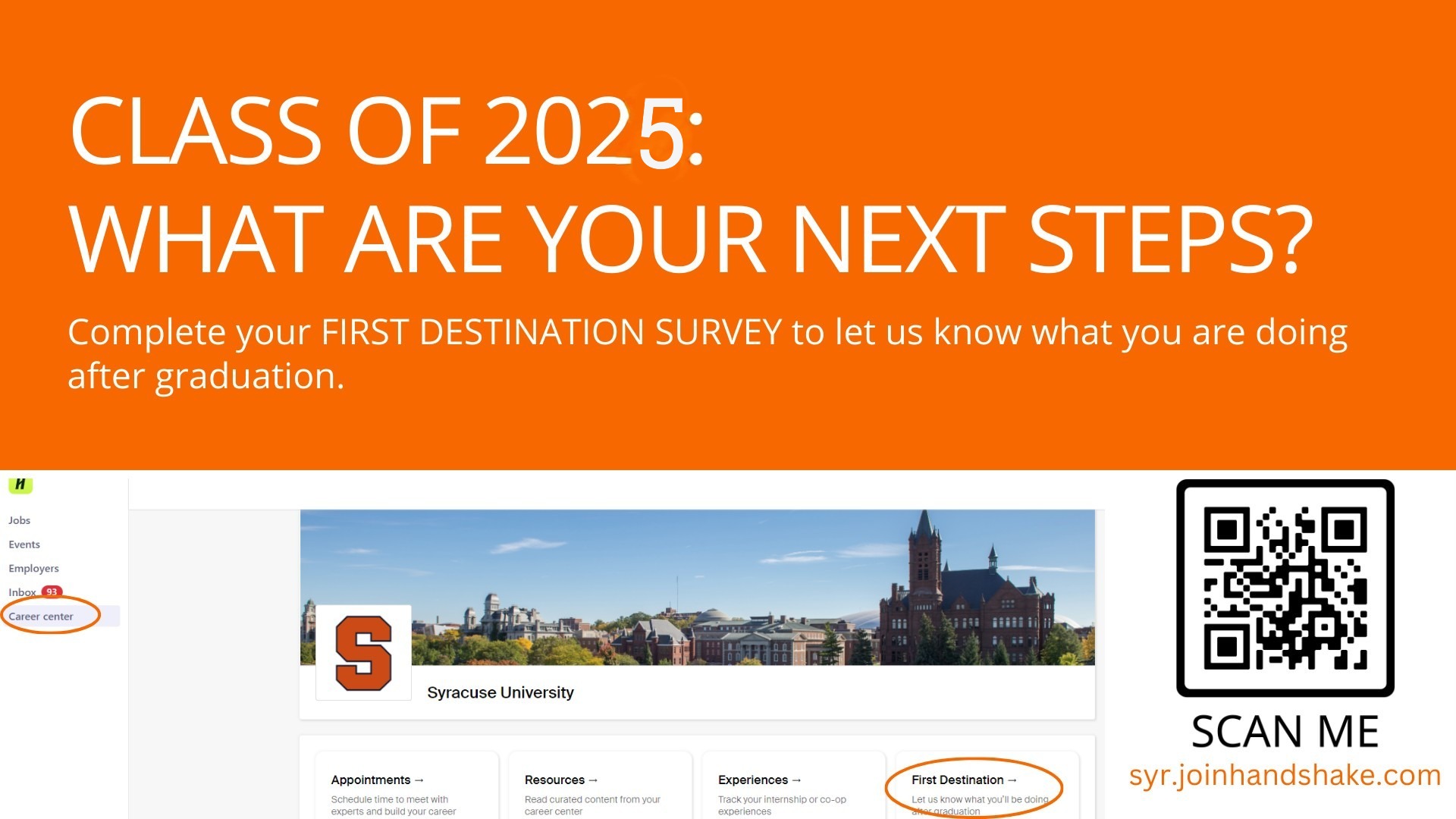1456x819 pixels.
Task: Select Career center in the sidebar
Action: (41, 617)
